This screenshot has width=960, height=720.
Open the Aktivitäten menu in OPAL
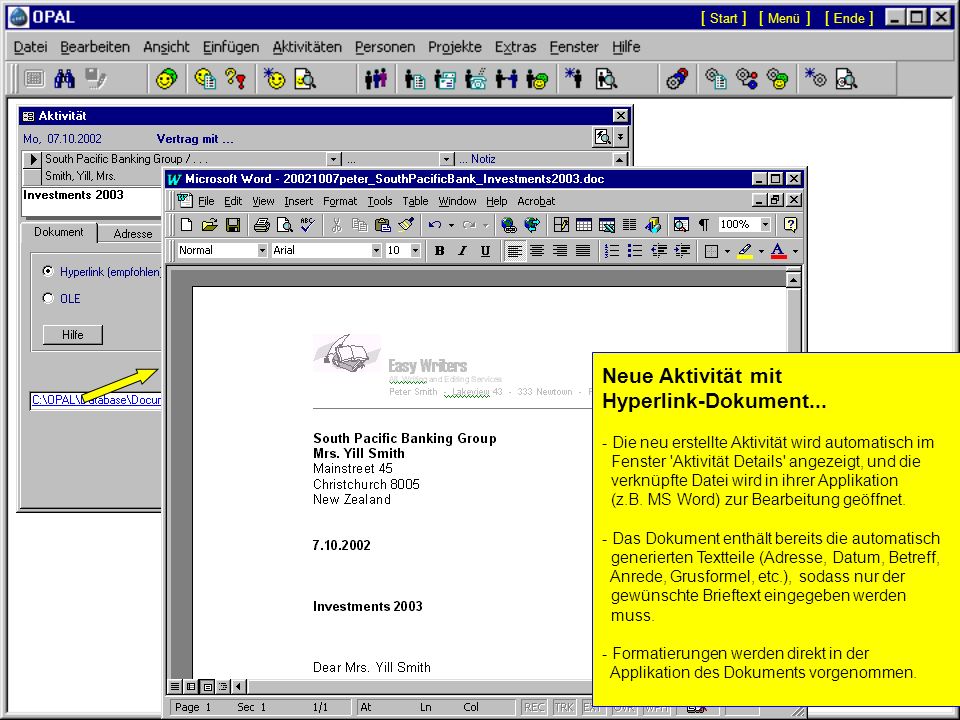pos(307,47)
